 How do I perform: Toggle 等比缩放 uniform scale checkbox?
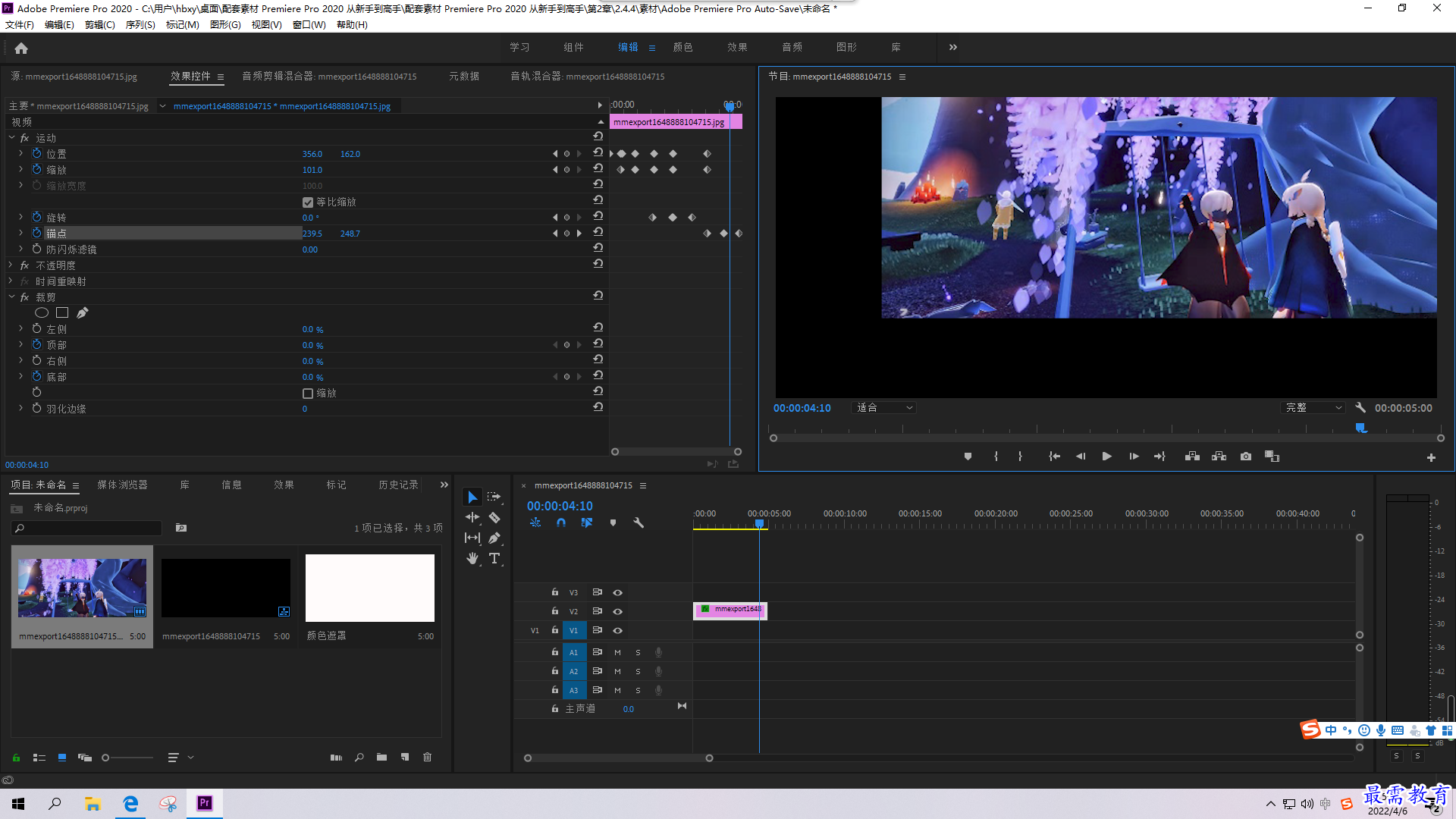308,202
